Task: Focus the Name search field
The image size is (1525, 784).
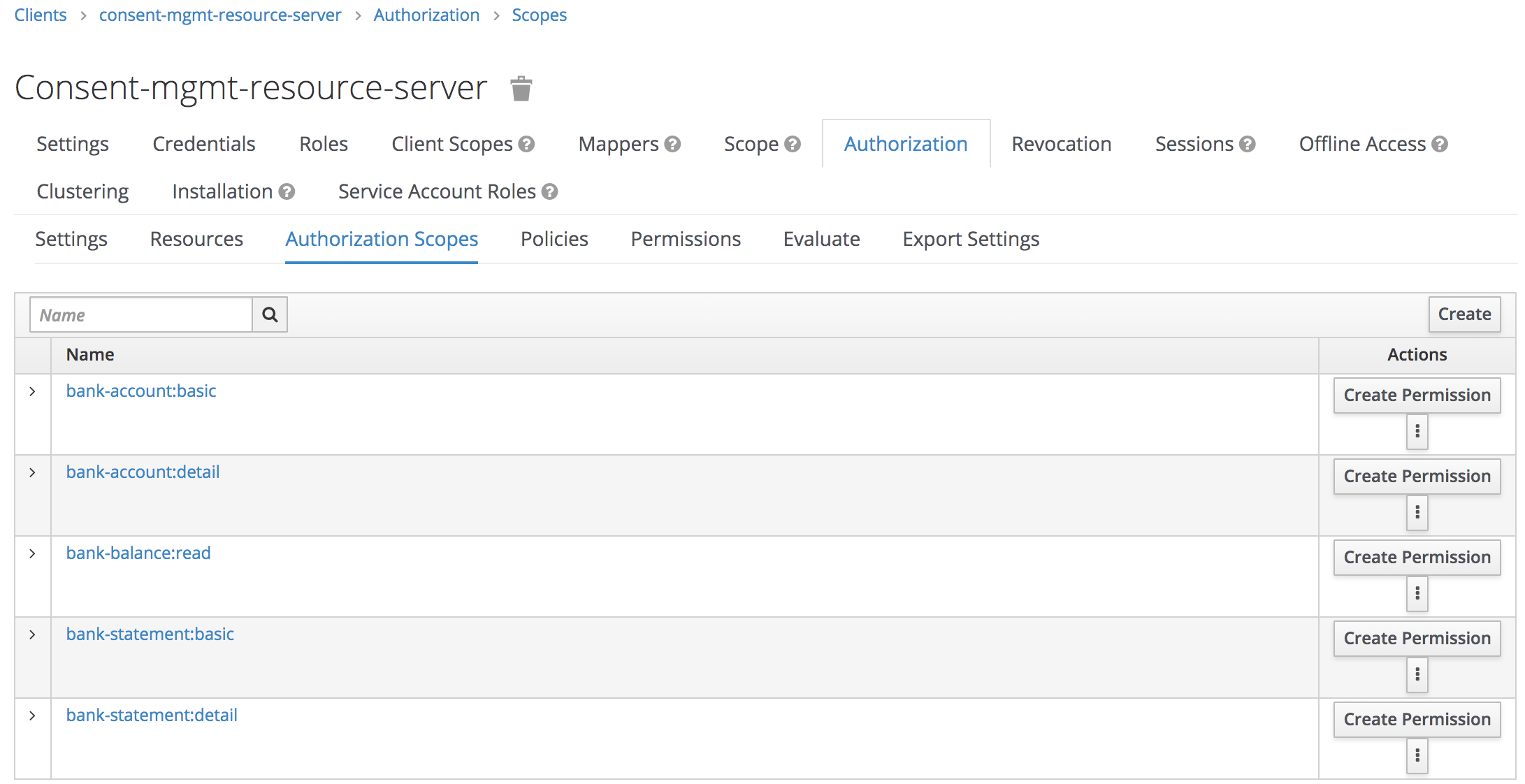Action: tap(141, 314)
